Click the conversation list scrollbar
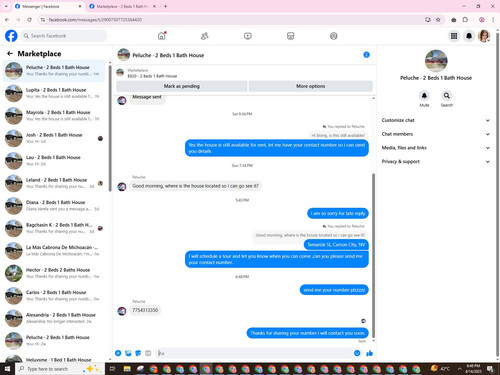This screenshot has width=500, height=375. [110, 128]
